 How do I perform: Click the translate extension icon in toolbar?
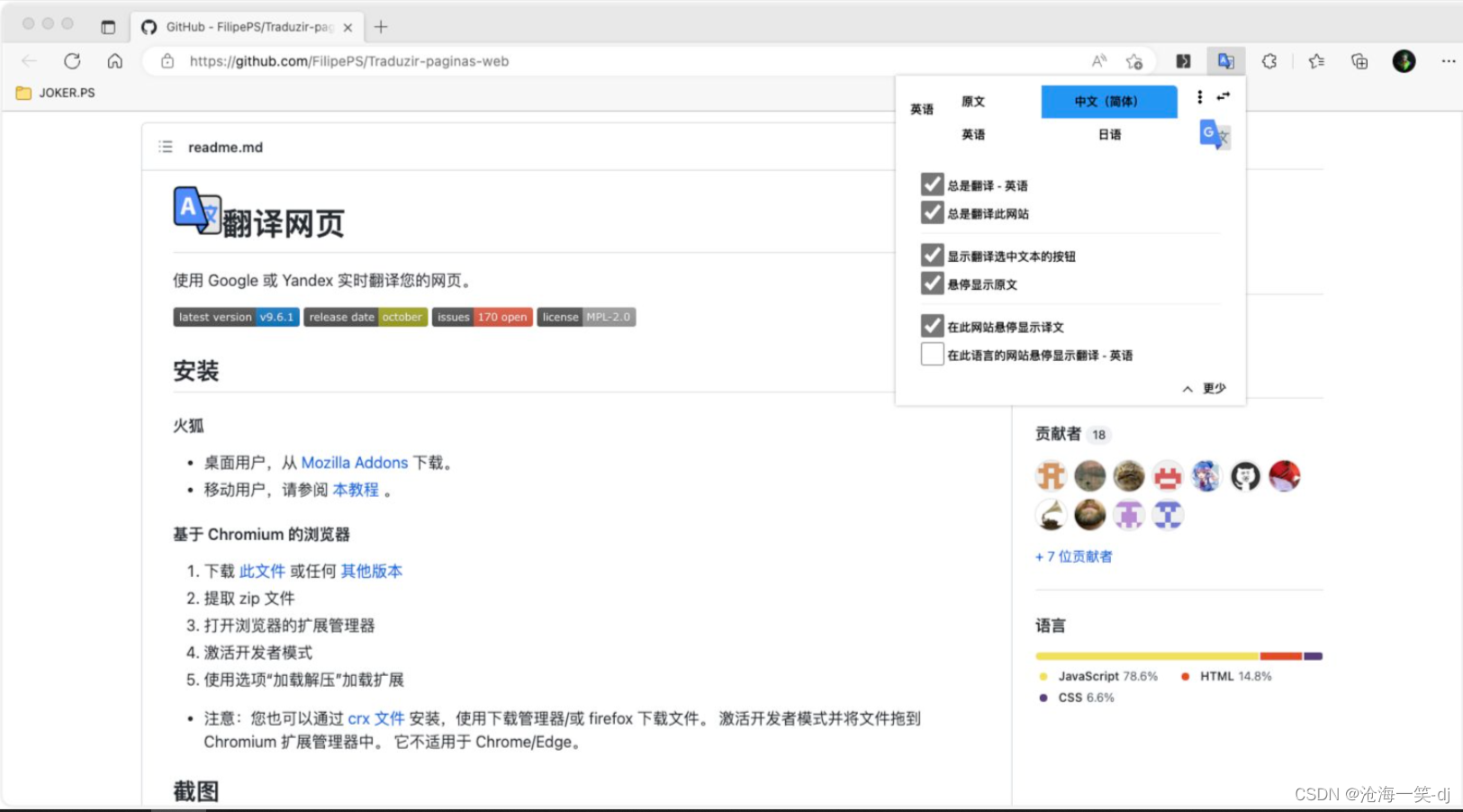tap(1226, 61)
